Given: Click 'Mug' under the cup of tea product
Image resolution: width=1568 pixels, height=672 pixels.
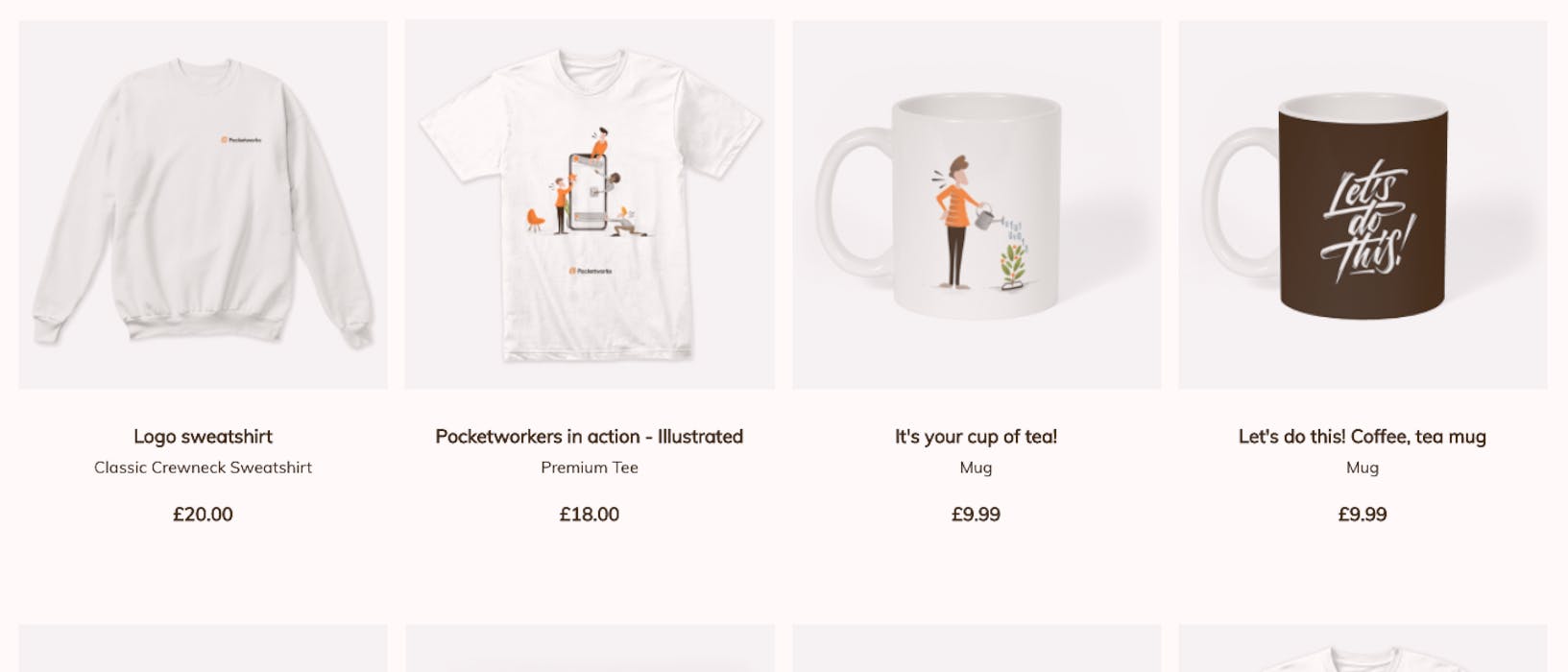Looking at the screenshot, I should pyautogui.click(x=975, y=468).
